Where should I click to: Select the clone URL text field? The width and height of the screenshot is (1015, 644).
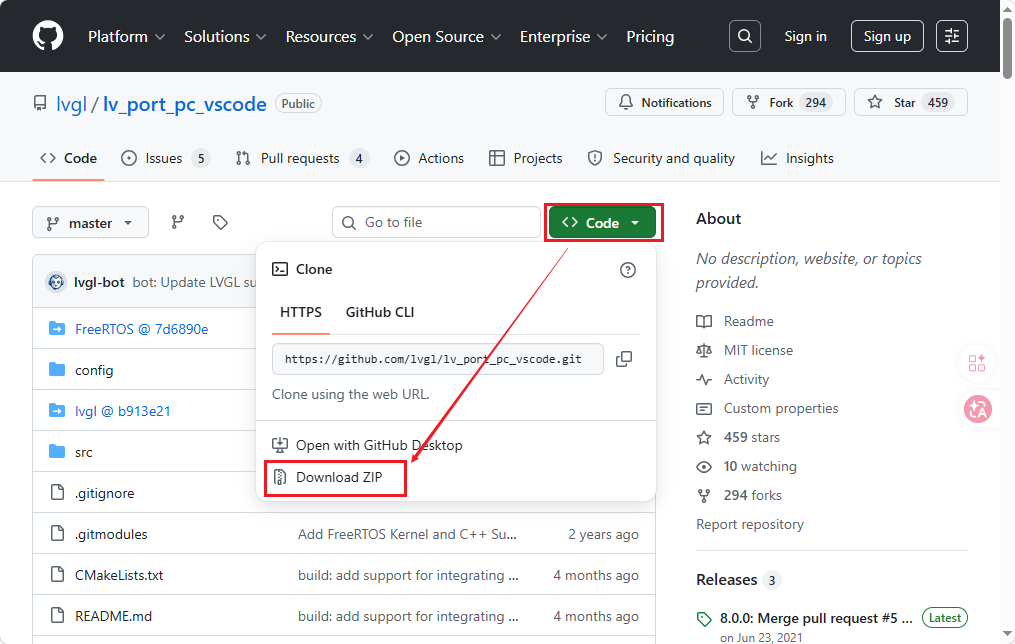438,359
